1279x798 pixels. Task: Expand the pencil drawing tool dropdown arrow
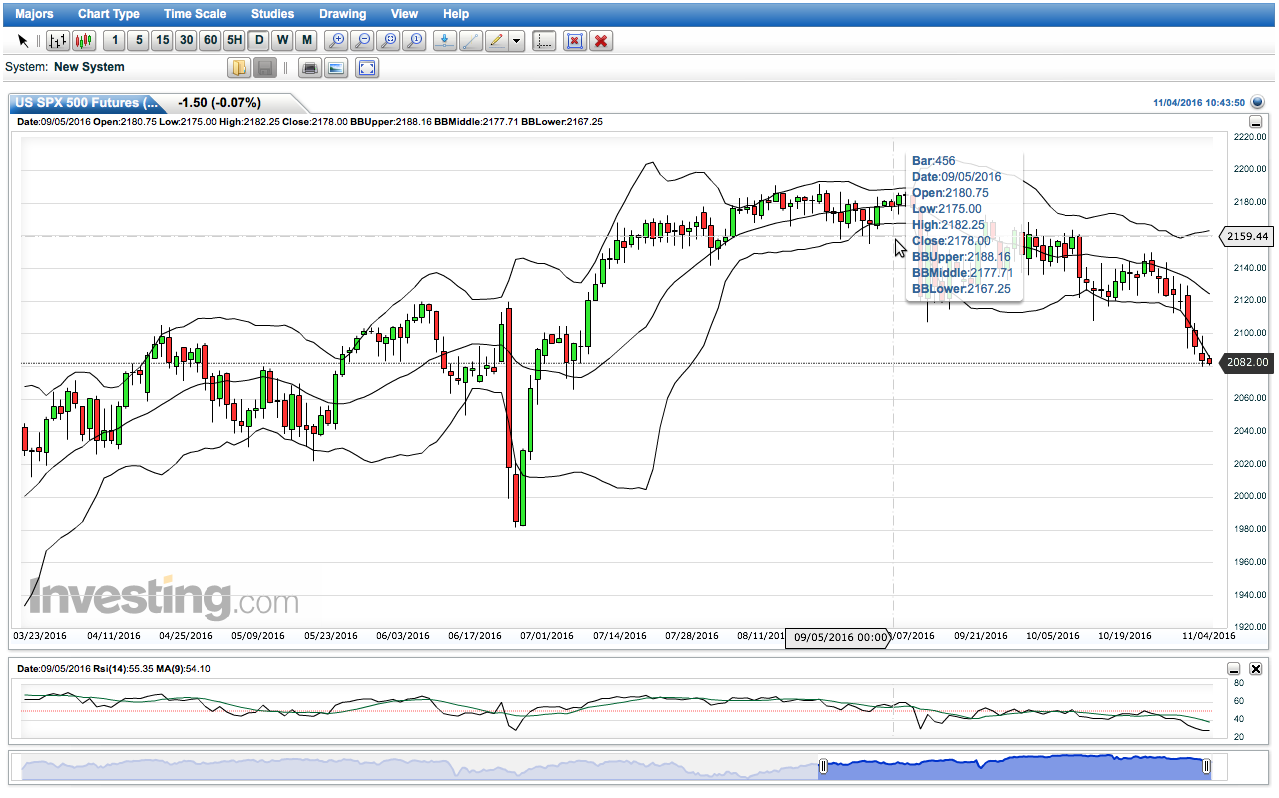(x=516, y=41)
